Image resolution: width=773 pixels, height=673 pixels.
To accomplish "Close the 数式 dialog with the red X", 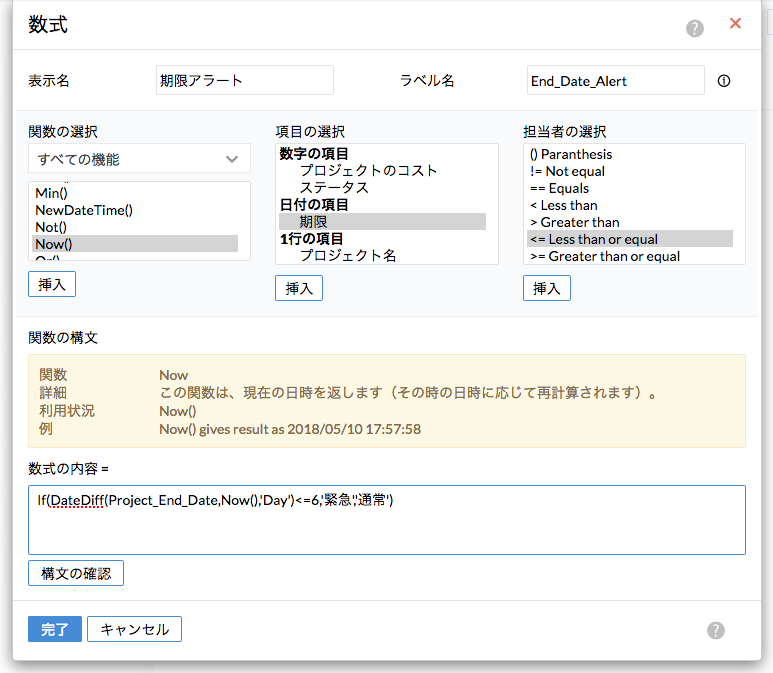I will point(735,23).
